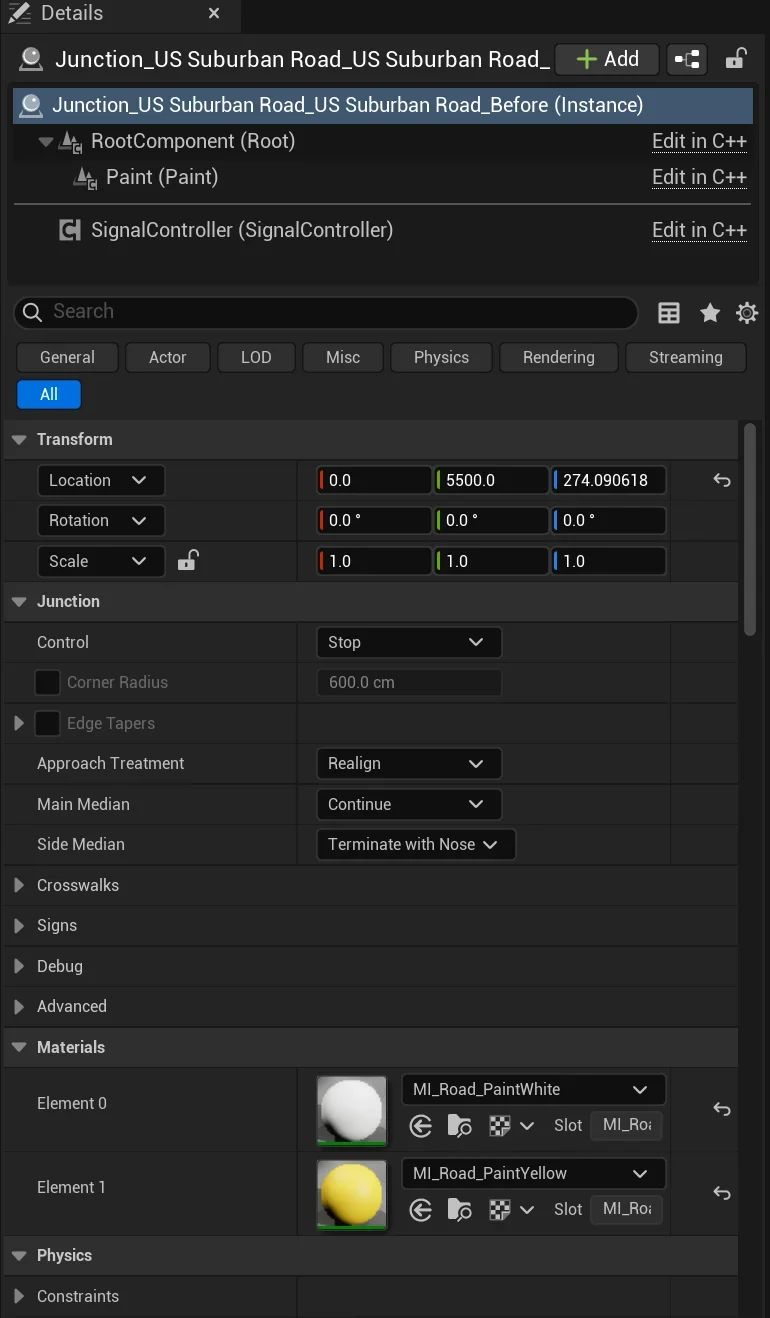This screenshot has height=1318, width=770.
Task: Toggle the Scale ratio lock icon
Action: click(x=187, y=561)
